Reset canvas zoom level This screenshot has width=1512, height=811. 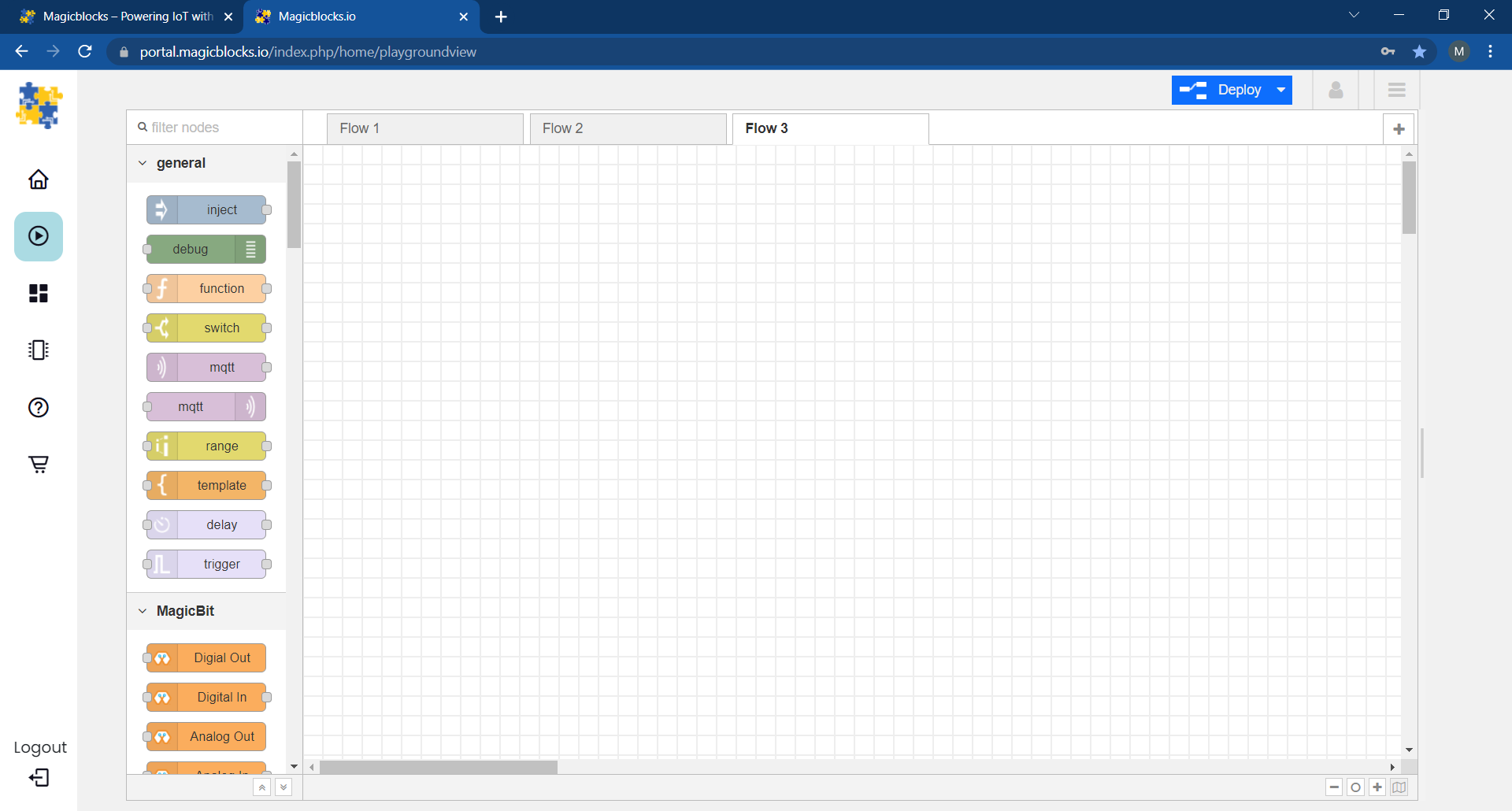coord(1355,787)
